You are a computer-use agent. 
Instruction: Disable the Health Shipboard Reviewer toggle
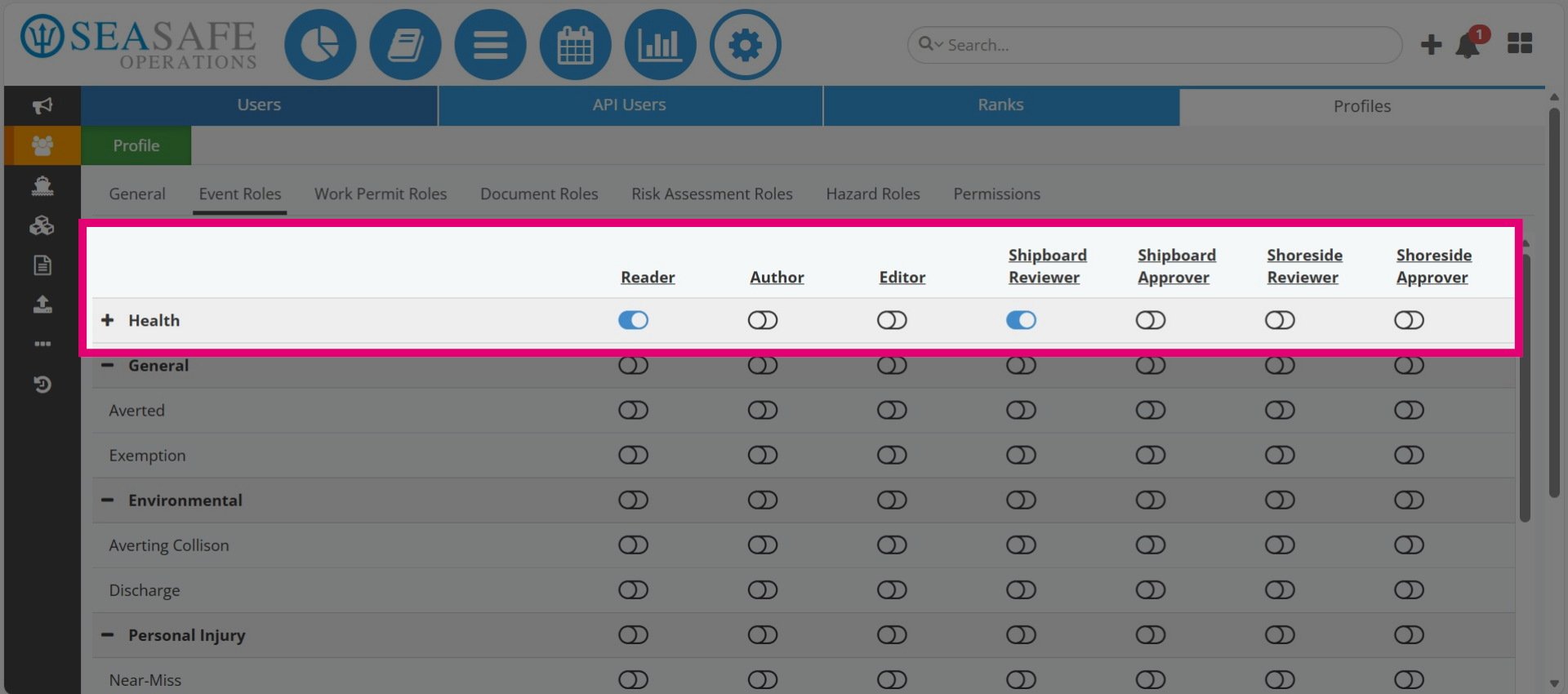(x=1021, y=320)
